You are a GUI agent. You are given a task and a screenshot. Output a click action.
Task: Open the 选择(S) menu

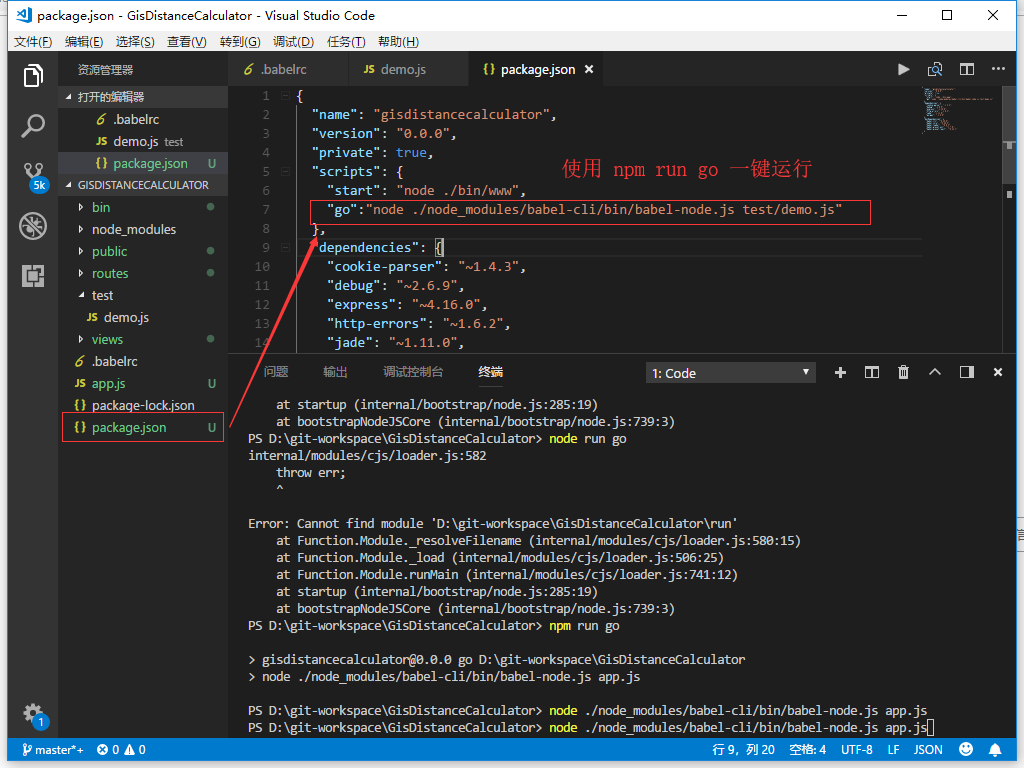coord(135,42)
